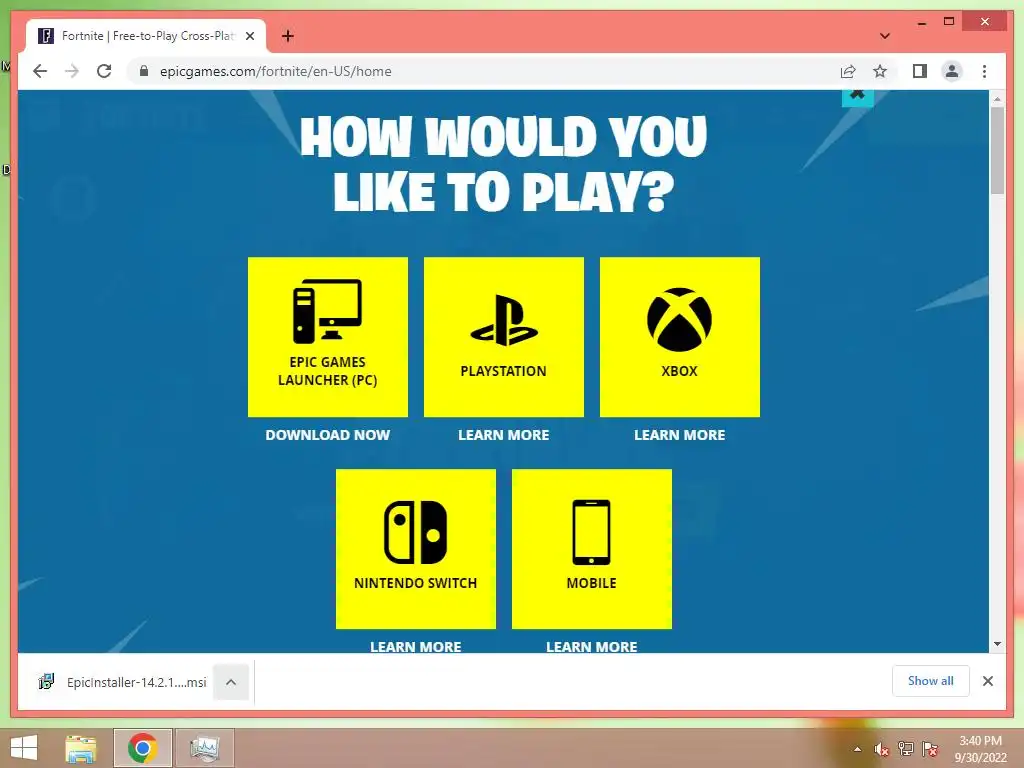The width and height of the screenshot is (1024, 768).
Task: Switch to the Fortnite tab
Action: (x=146, y=36)
